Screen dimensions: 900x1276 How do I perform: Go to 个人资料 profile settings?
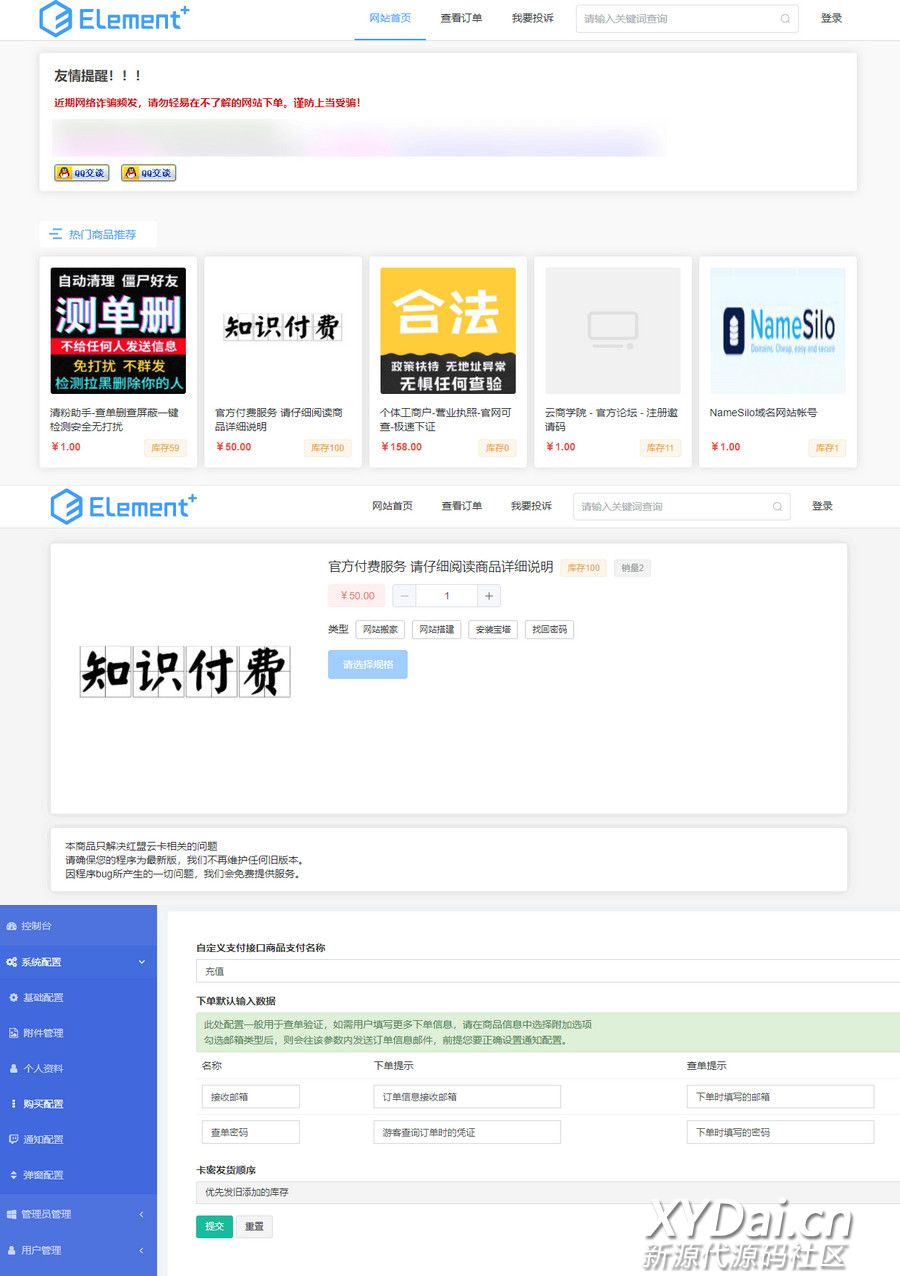pos(42,1068)
